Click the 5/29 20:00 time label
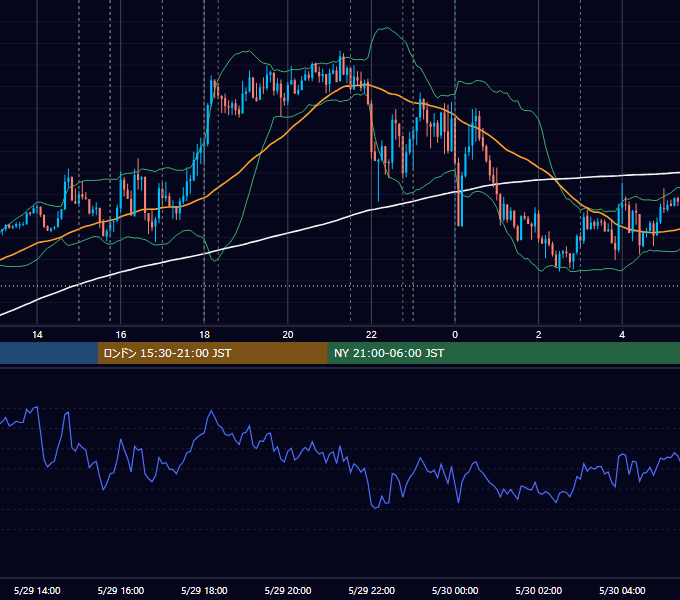 [288, 590]
